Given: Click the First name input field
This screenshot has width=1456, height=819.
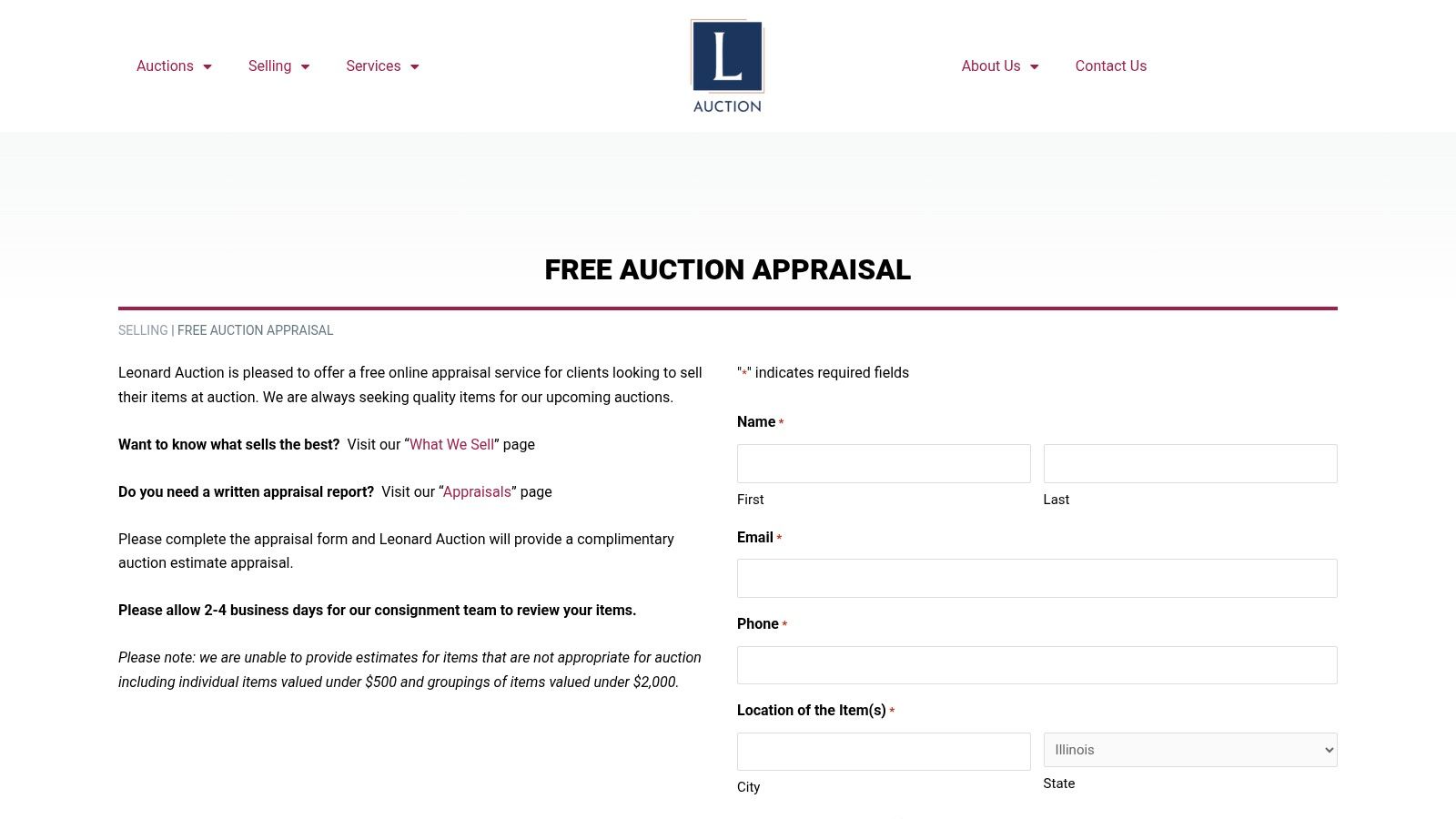Looking at the screenshot, I should tap(883, 463).
